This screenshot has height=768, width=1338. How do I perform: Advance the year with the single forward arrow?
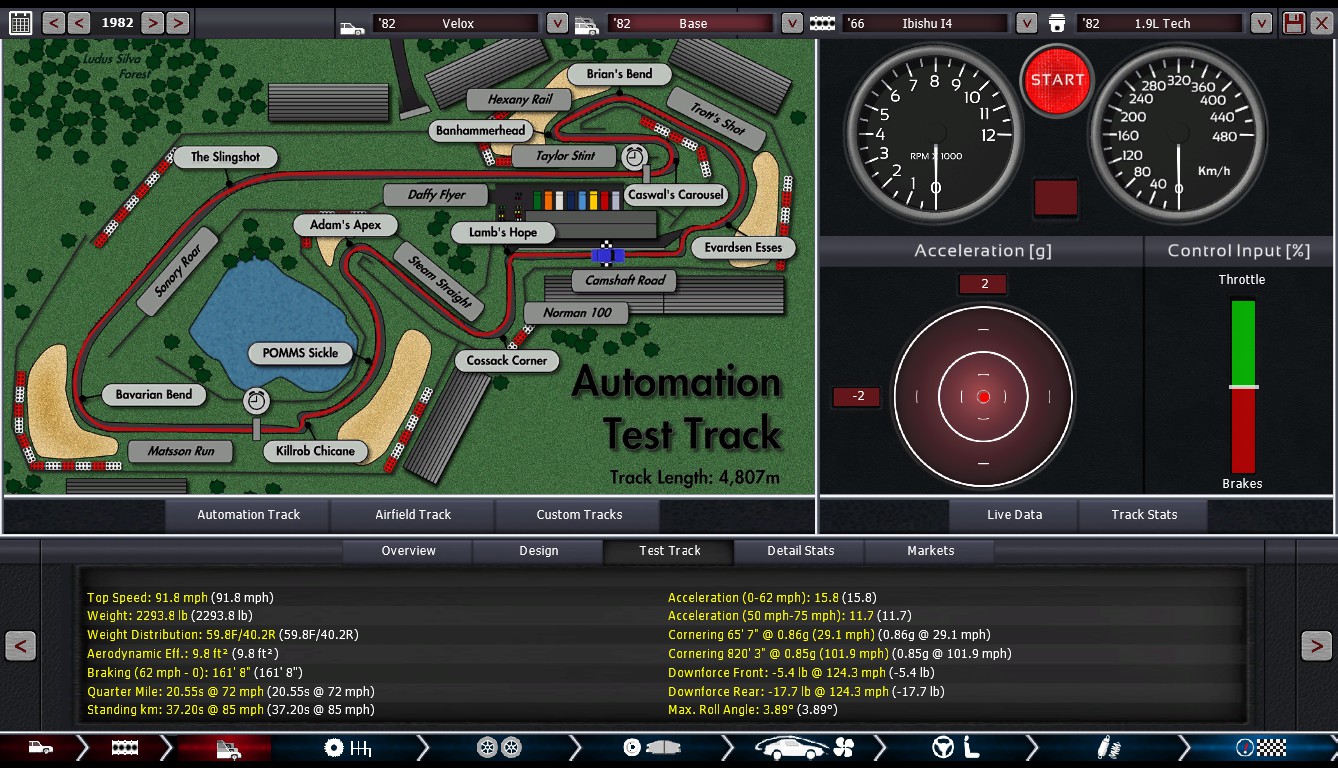(x=152, y=22)
